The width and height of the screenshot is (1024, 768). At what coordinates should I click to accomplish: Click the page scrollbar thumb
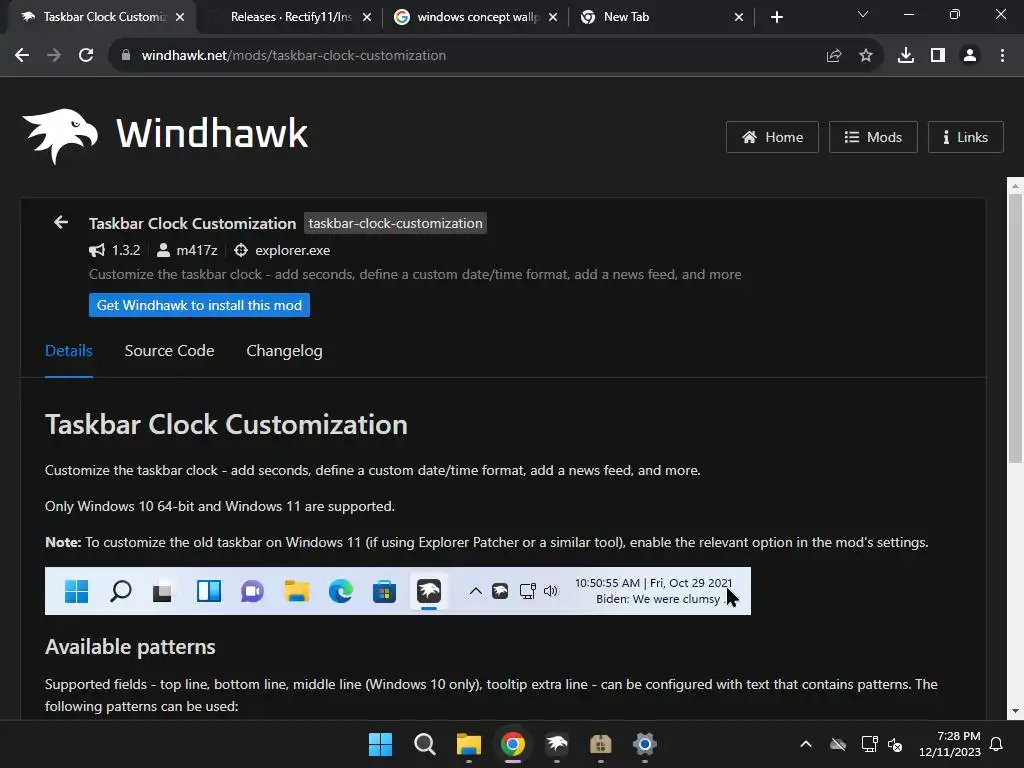pos(1015,328)
